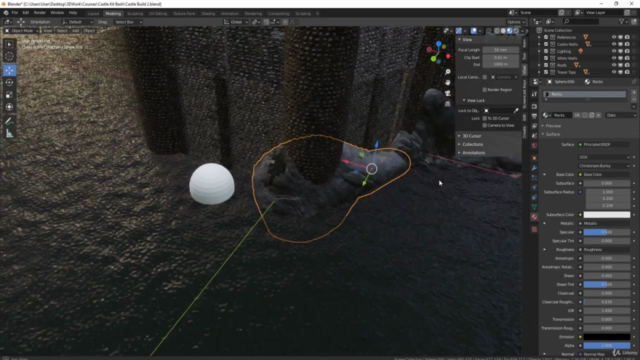Image resolution: width=640 pixels, height=360 pixels.
Task: Click the pin icon in Properties header
Action: pyautogui.click(x=634, y=82)
